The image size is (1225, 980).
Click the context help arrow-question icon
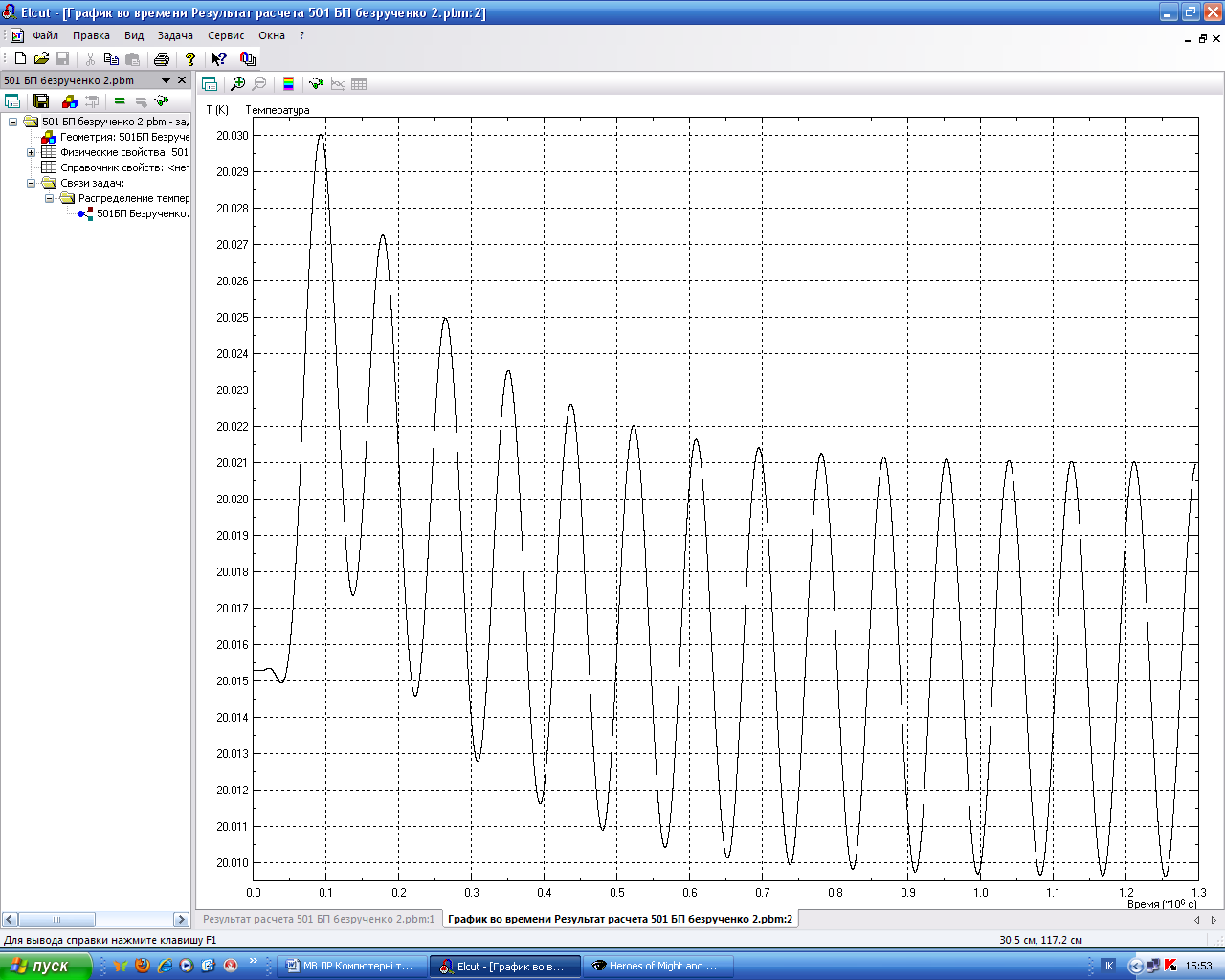click(x=219, y=59)
